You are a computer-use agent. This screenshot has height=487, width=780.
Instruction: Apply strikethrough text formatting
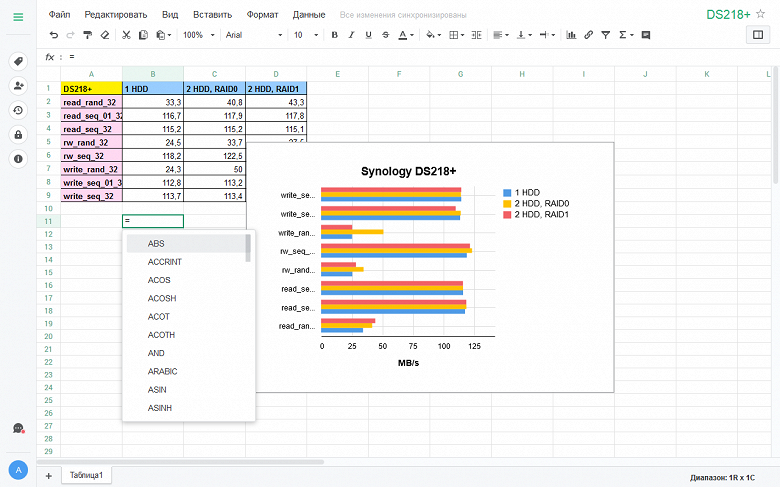click(x=386, y=35)
